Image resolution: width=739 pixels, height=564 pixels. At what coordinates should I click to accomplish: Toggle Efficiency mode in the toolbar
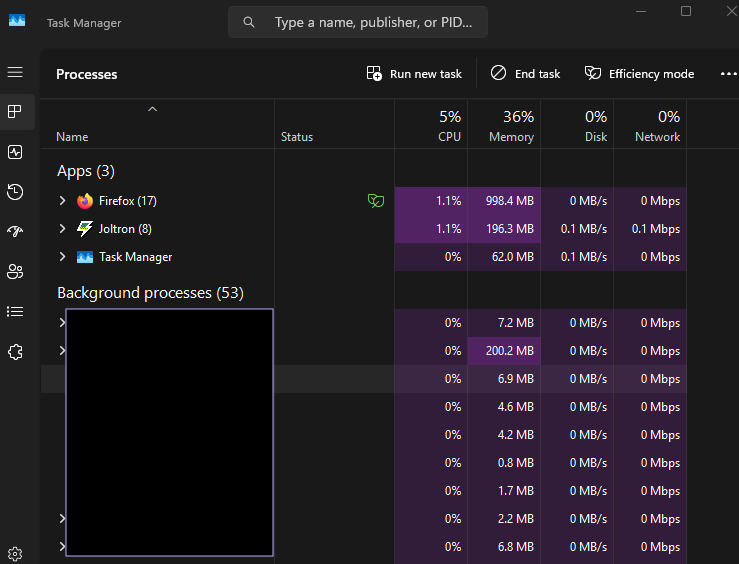(x=639, y=74)
